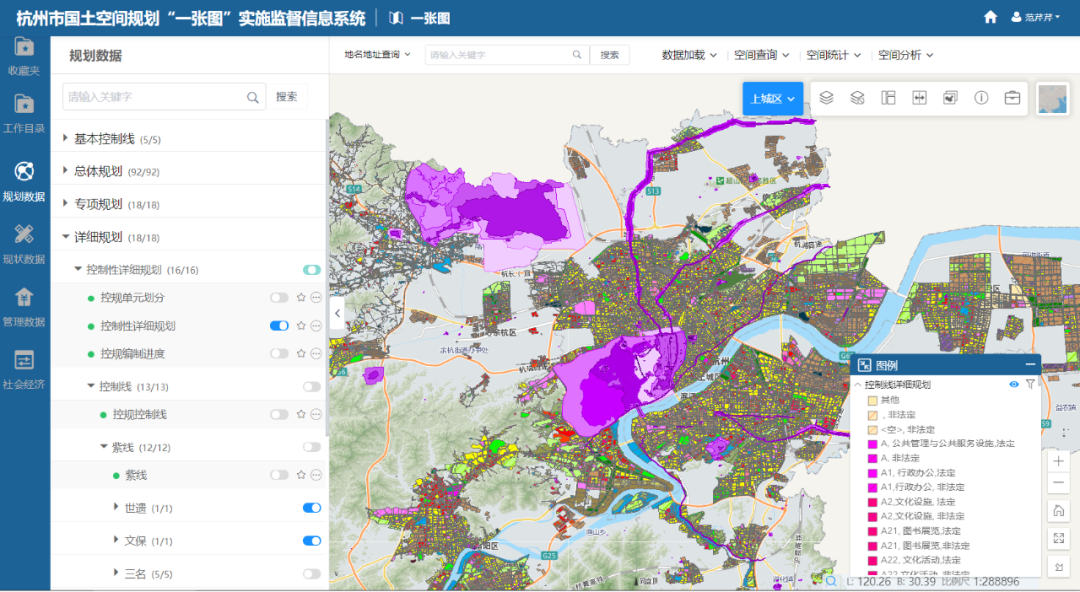
Task: Turn off the 文保 (1/1) switch
Action: click(312, 541)
